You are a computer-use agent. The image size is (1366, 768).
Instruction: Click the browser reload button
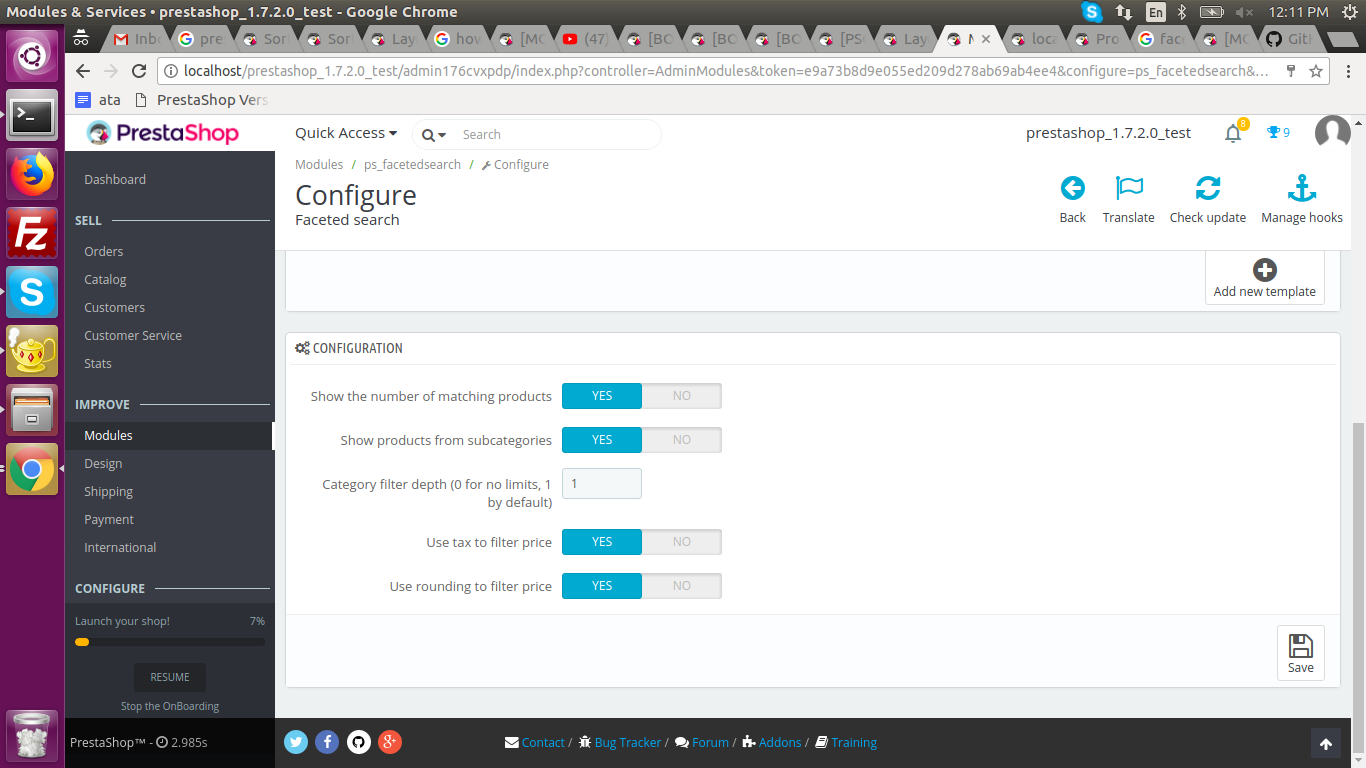coord(139,71)
